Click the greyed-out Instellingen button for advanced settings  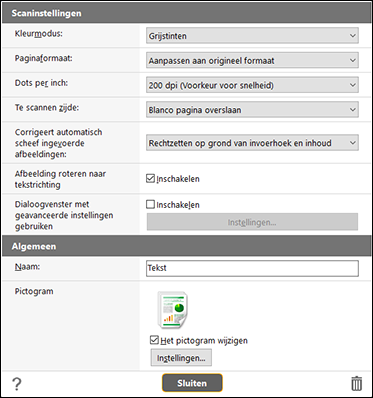pyautogui.click(x=252, y=222)
